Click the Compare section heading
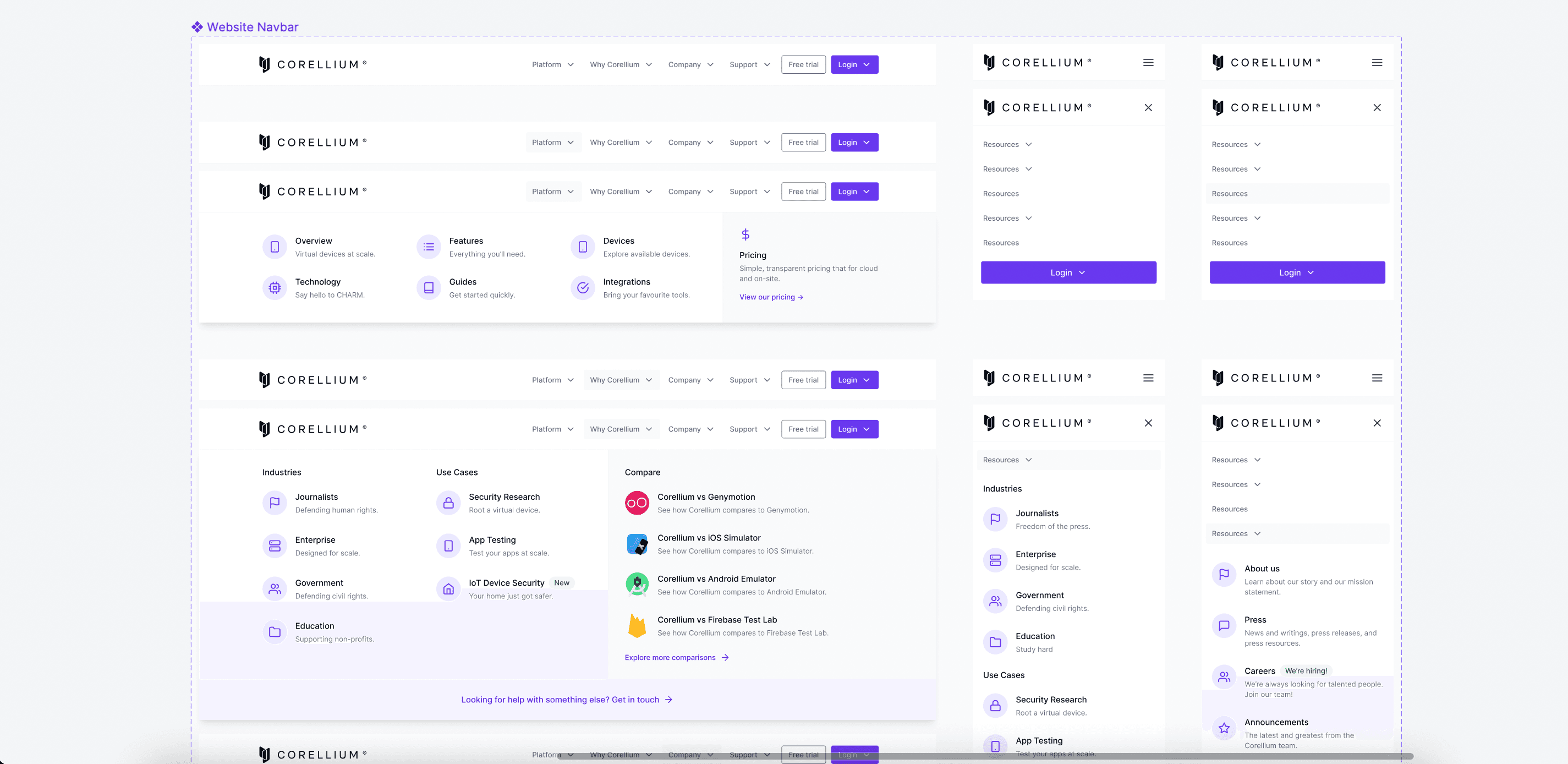1568x764 pixels. pyautogui.click(x=642, y=472)
